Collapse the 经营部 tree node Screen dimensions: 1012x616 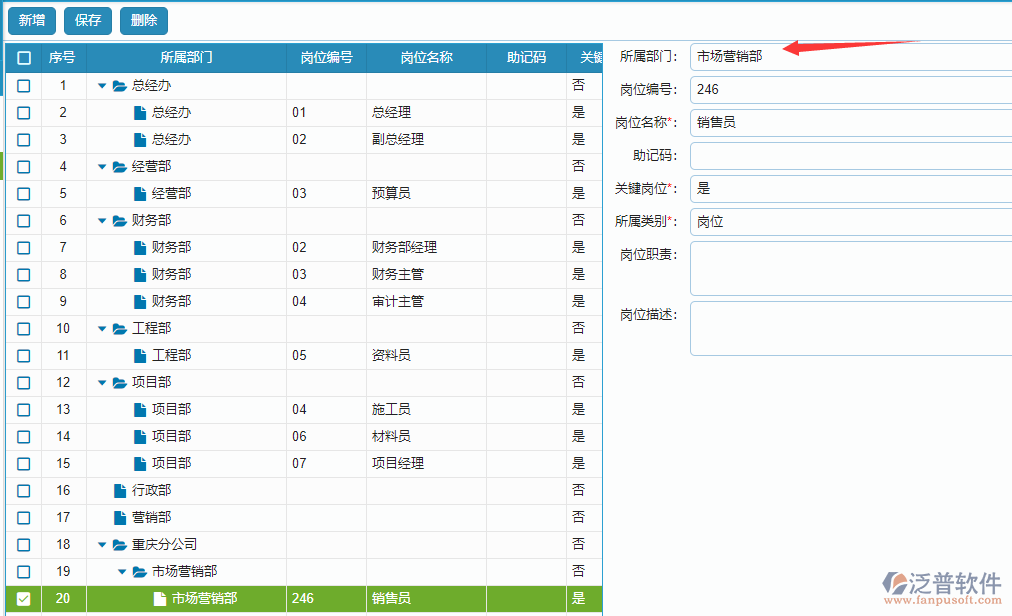100,166
